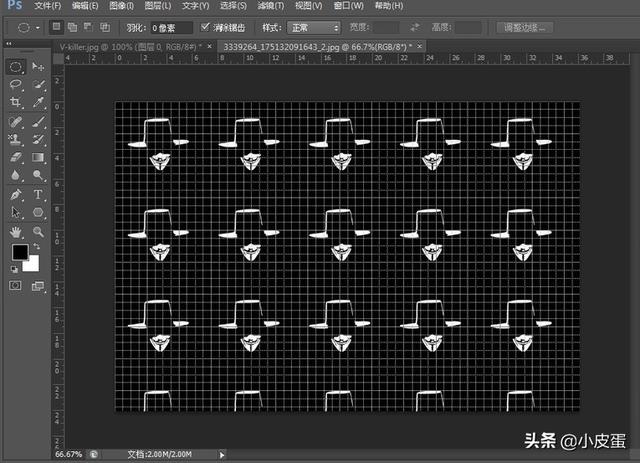Select the Eraser tool
The height and width of the screenshot is (463, 640).
tap(16, 157)
